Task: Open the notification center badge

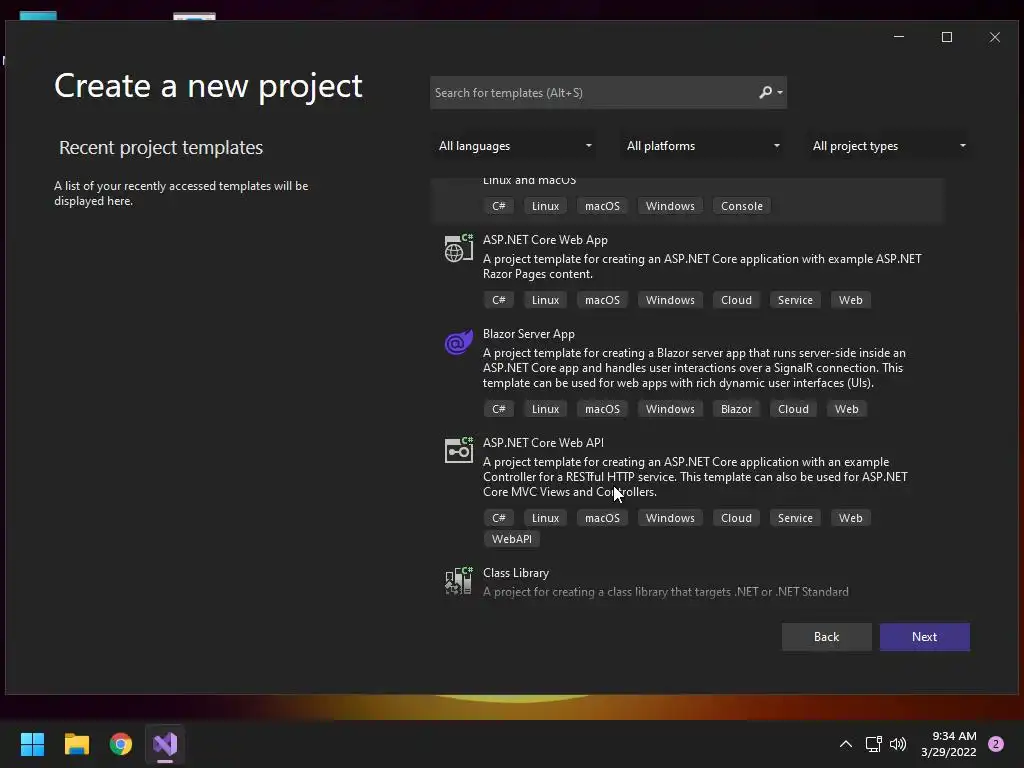Action: coord(996,744)
